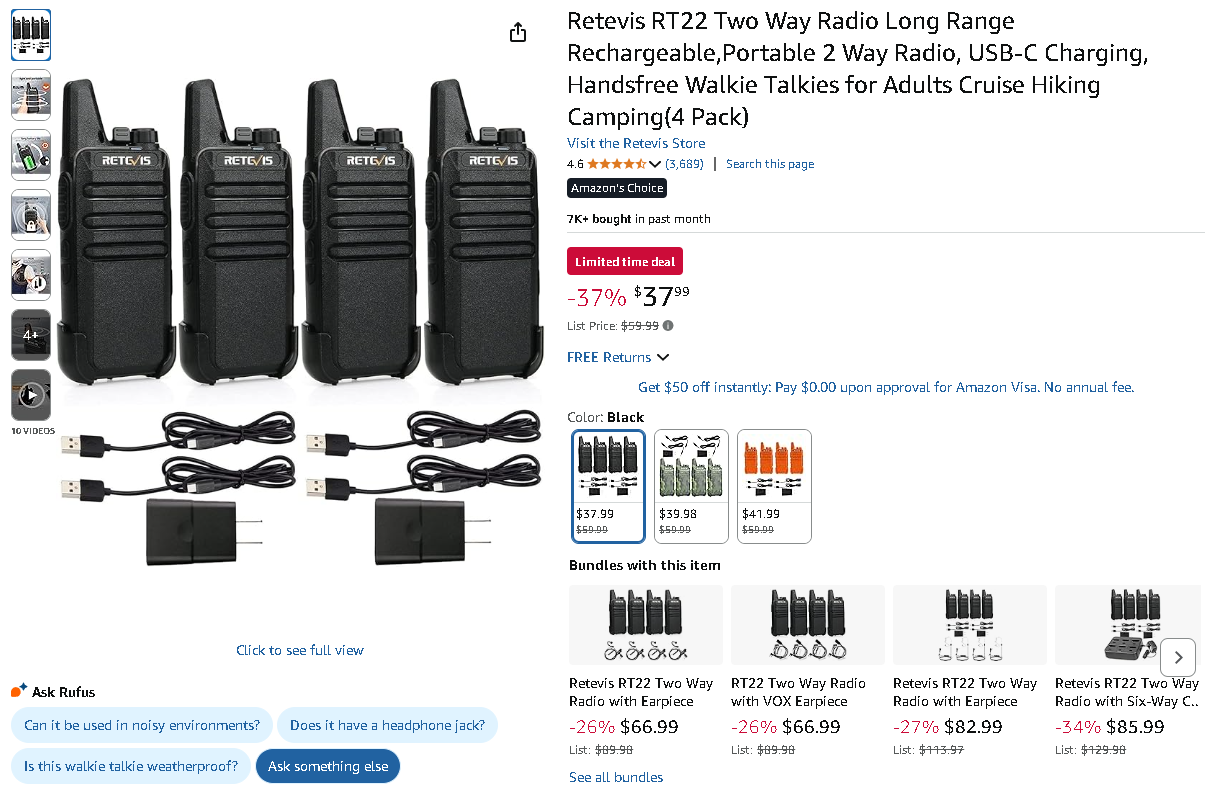Select the first product image thumbnail

tap(31, 35)
